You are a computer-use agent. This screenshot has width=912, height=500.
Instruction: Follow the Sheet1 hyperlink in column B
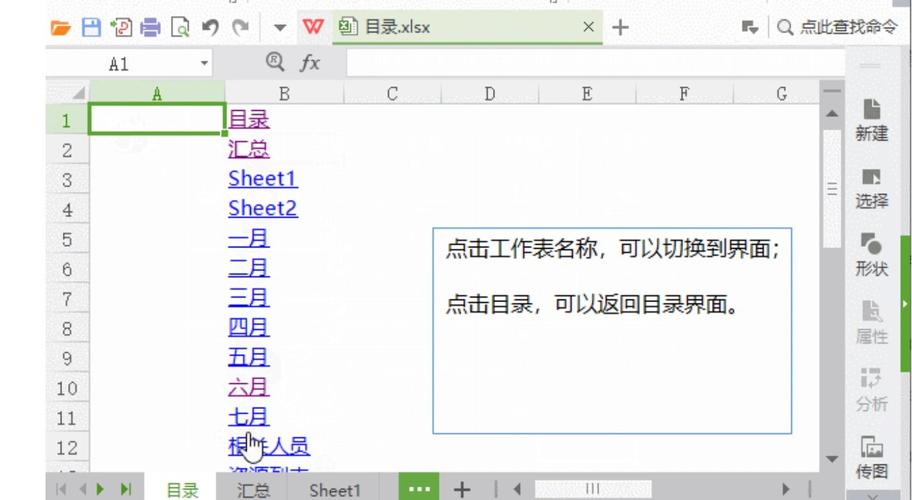point(263,178)
